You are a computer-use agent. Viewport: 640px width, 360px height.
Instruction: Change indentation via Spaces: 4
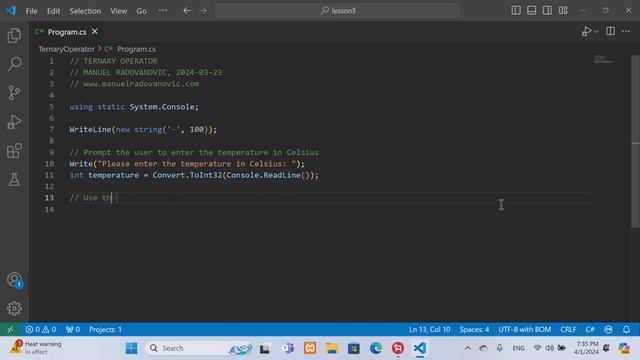tap(474, 329)
